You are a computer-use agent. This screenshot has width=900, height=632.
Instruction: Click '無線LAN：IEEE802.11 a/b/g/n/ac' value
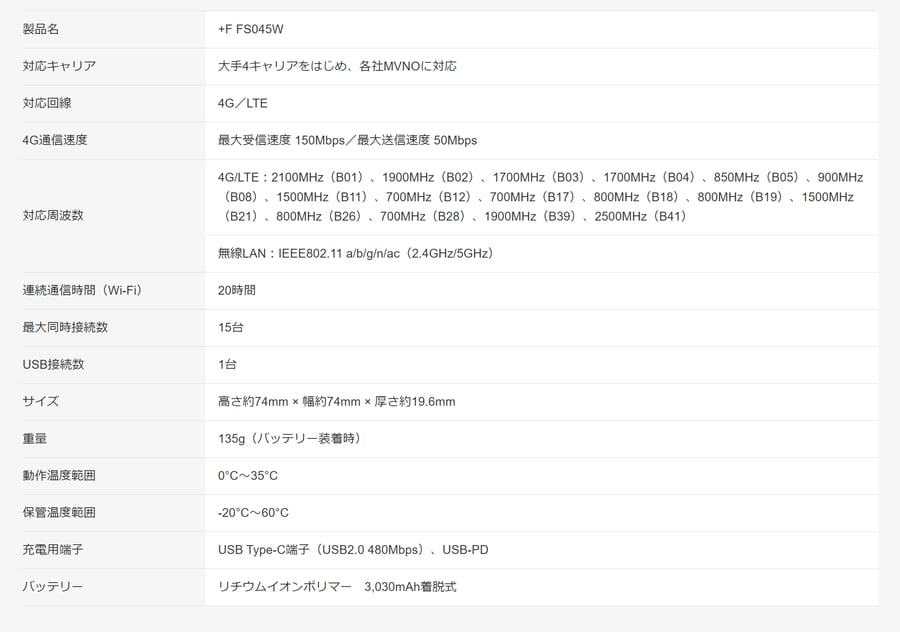pyautogui.click(x=355, y=253)
